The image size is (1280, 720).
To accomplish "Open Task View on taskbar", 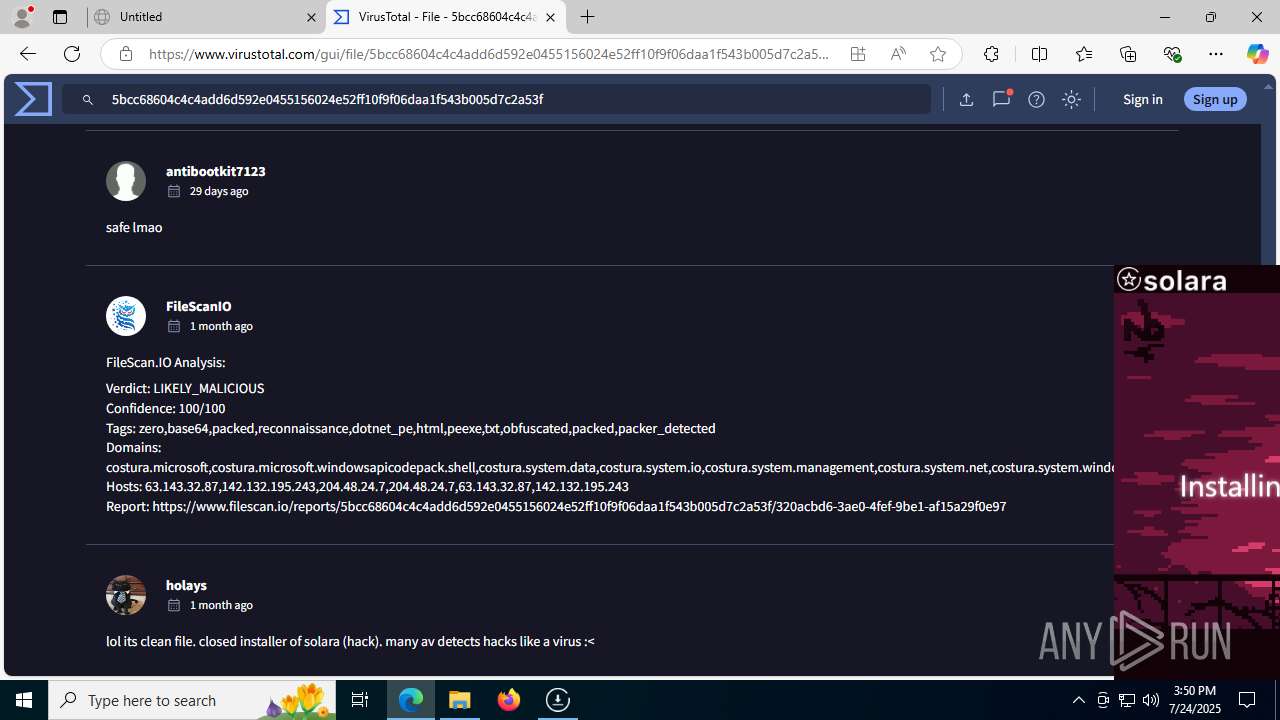I will click(360, 700).
